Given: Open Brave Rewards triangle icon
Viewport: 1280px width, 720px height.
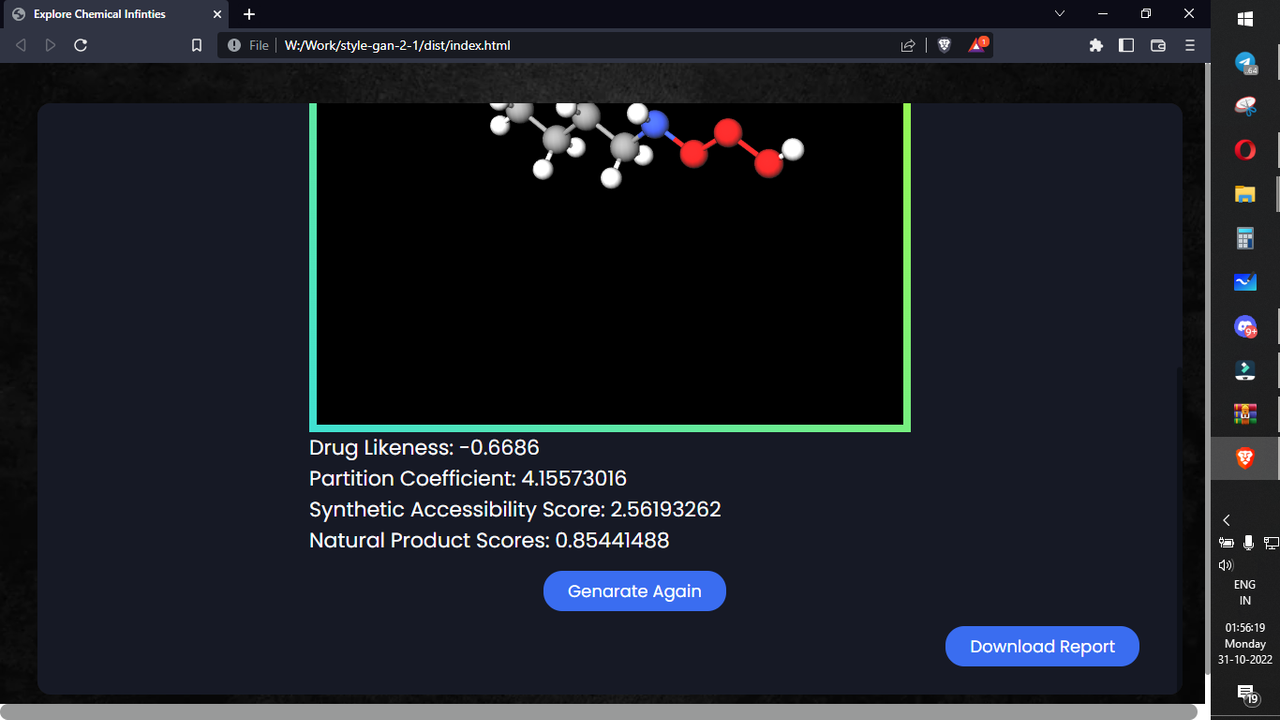Looking at the screenshot, I should click(x=977, y=45).
